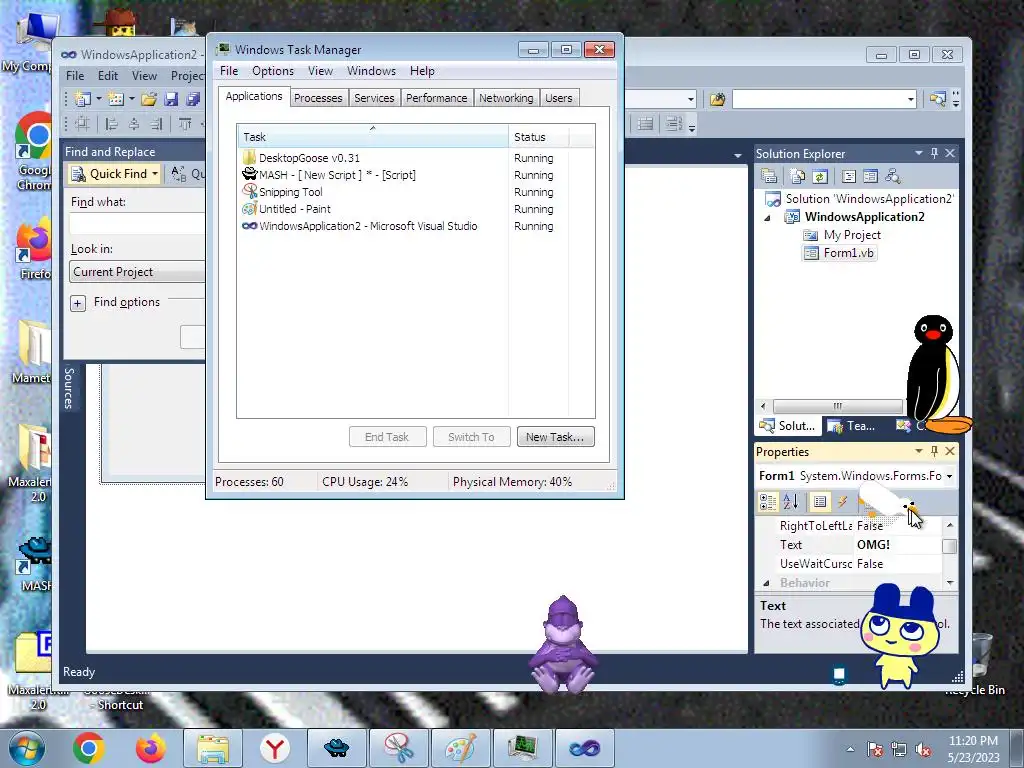Open Snipping Tool from taskbar
The image size is (1024, 768).
[398, 748]
